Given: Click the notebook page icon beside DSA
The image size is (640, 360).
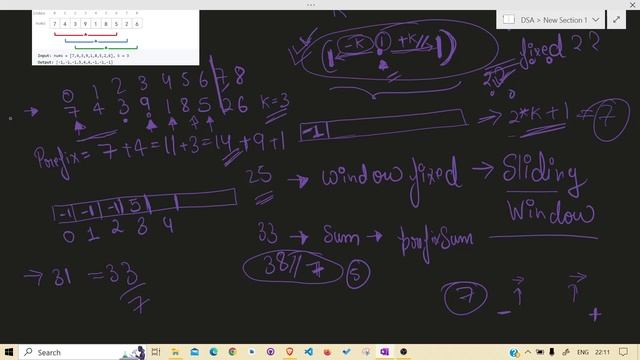Looking at the screenshot, I should pyautogui.click(x=509, y=19).
